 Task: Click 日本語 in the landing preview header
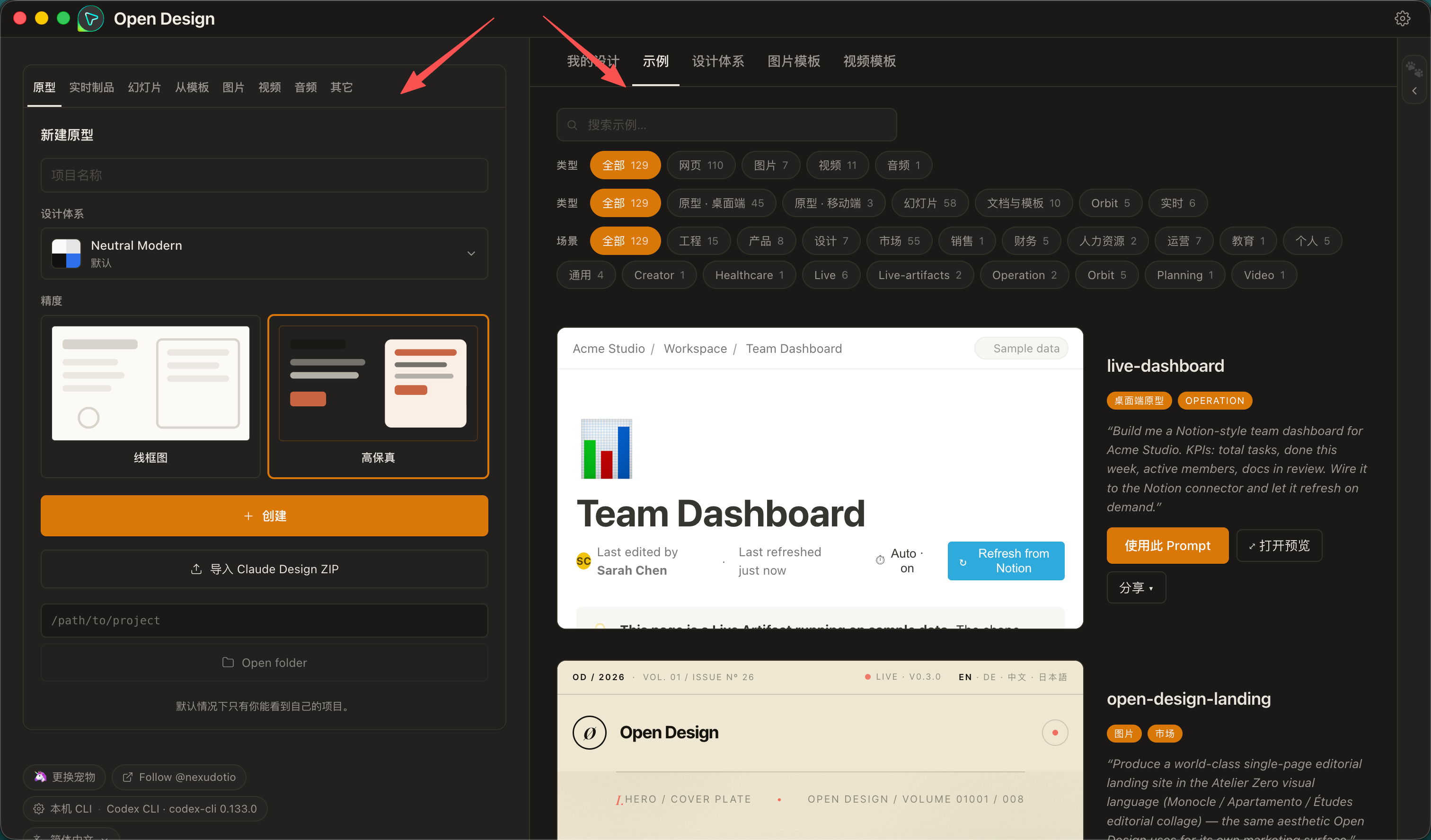(x=1053, y=676)
